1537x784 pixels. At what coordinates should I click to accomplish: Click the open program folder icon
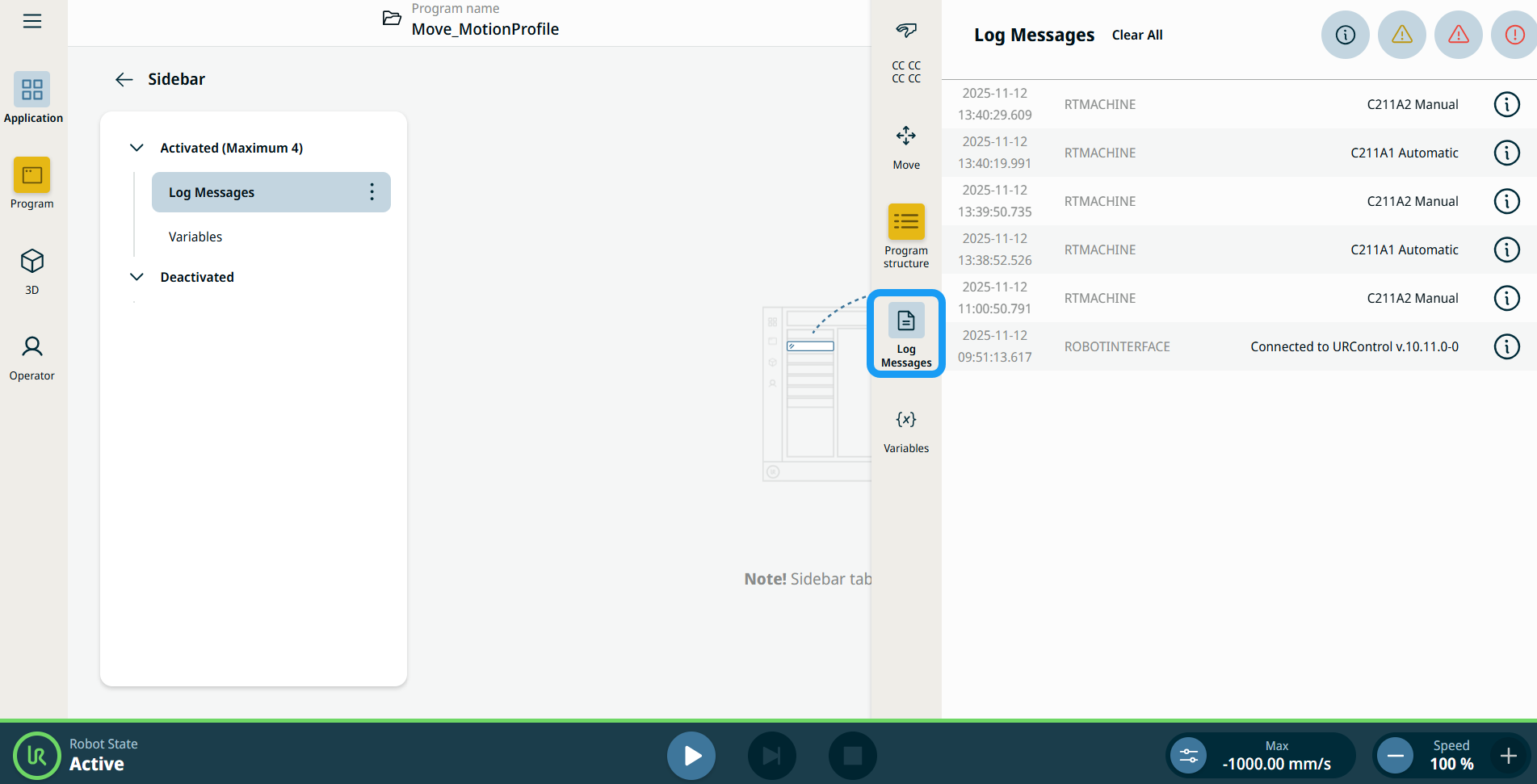pos(392,19)
